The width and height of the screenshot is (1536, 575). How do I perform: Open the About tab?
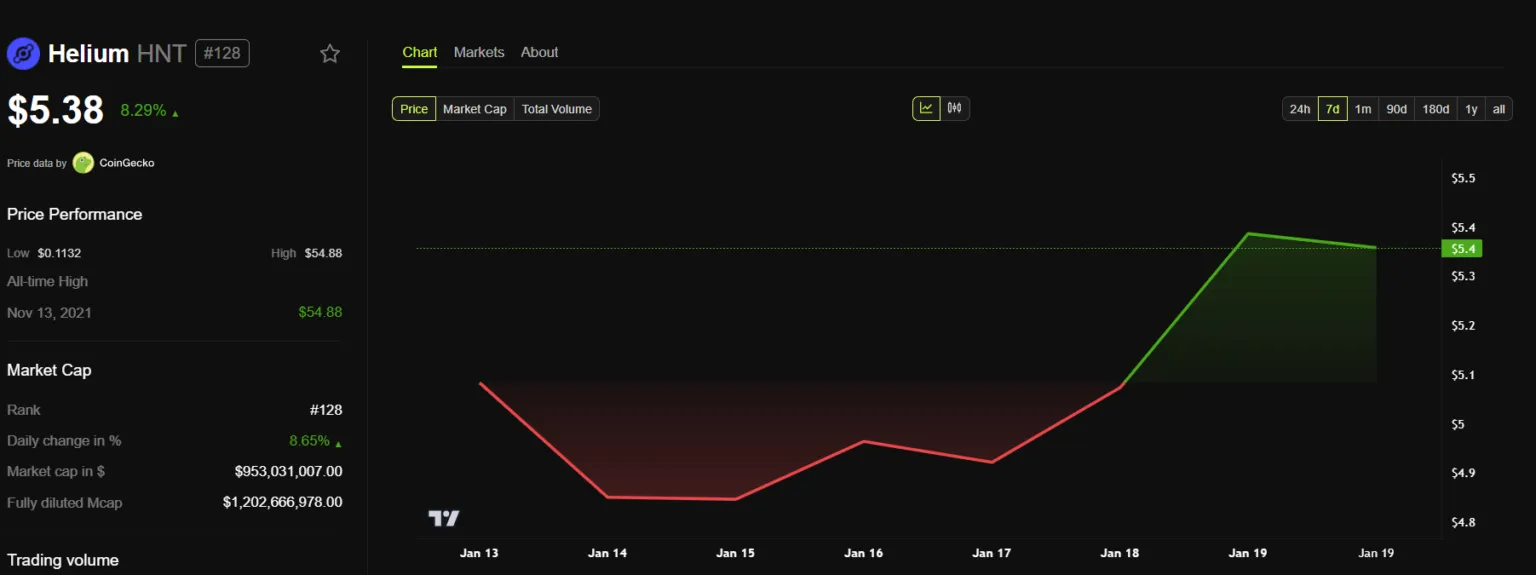point(540,52)
